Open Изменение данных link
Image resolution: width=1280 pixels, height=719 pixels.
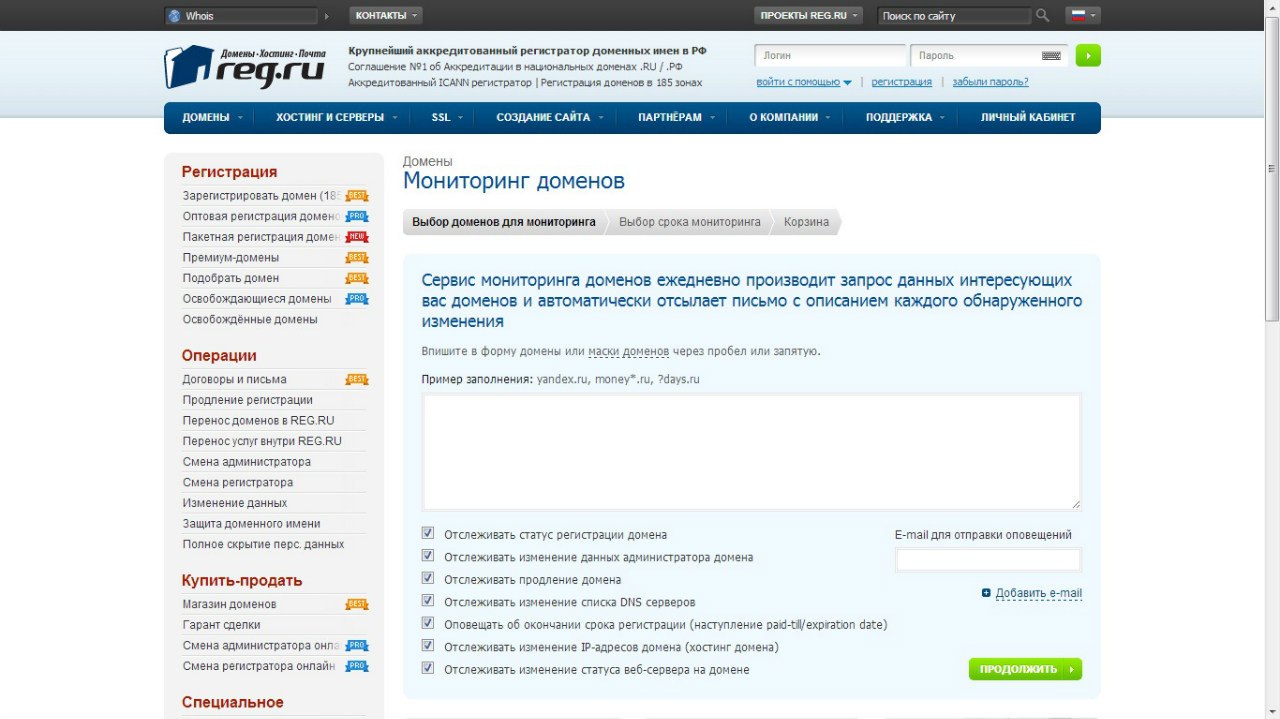[234, 503]
